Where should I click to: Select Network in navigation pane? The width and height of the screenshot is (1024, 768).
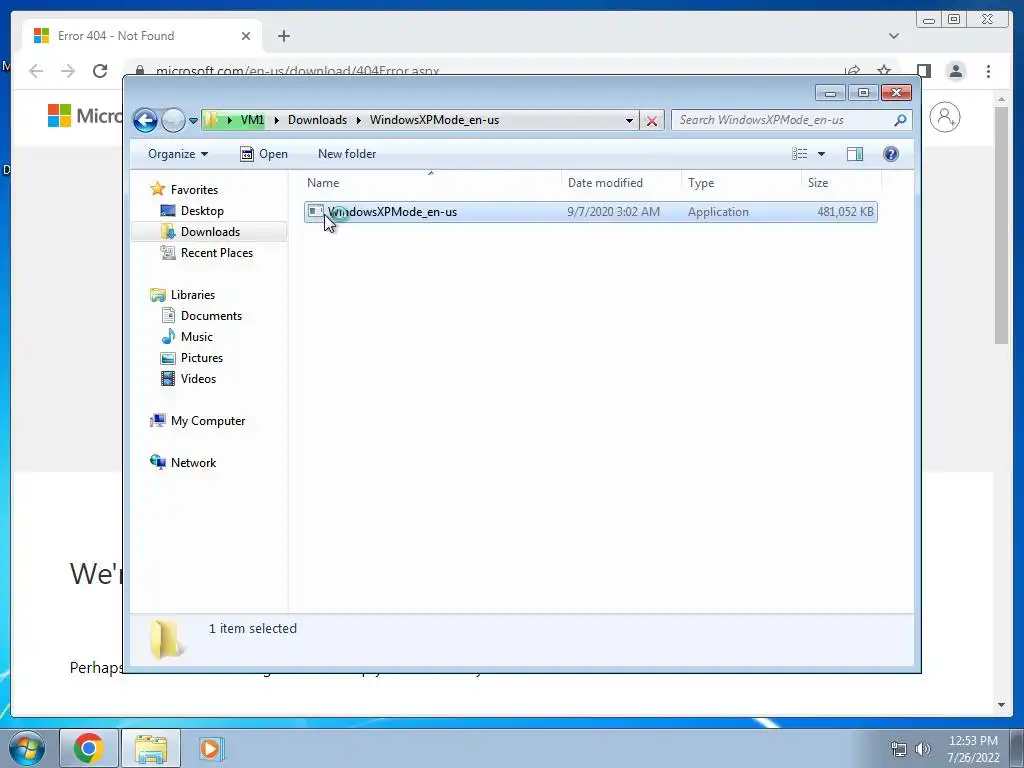[x=193, y=463]
